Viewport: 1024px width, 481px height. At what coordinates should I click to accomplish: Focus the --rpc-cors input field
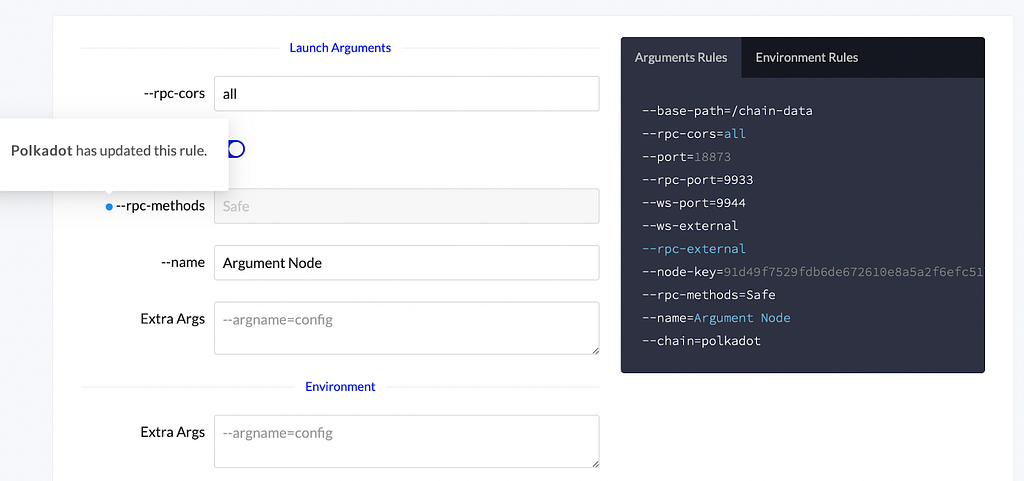(406, 94)
